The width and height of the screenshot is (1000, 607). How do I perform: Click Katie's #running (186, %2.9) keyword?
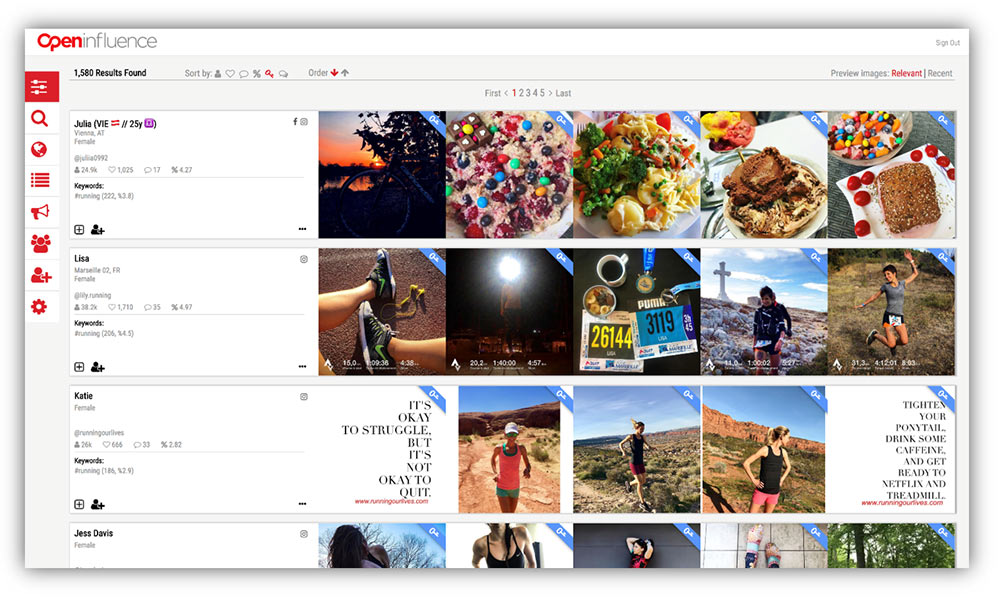click(x=104, y=471)
